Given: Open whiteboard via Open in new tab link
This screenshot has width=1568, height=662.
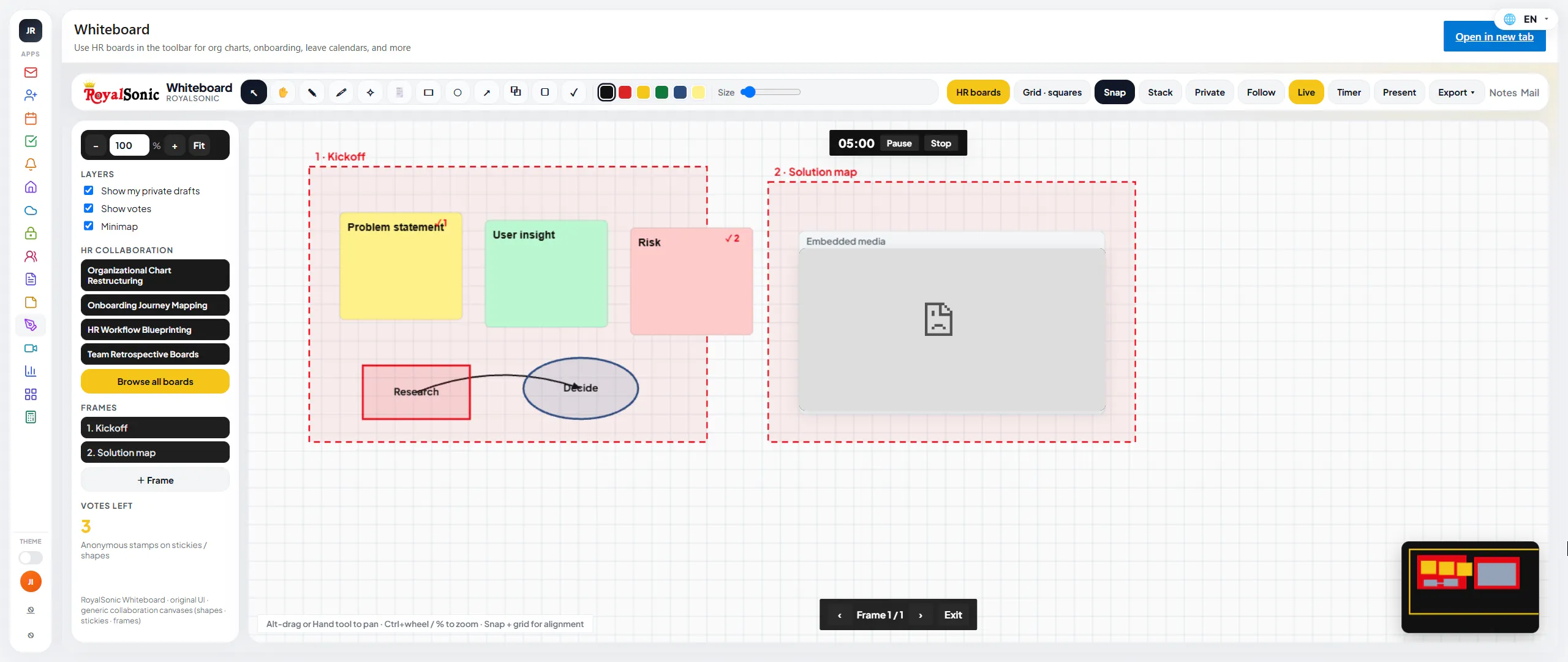Looking at the screenshot, I should pyautogui.click(x=1494, y=37).
